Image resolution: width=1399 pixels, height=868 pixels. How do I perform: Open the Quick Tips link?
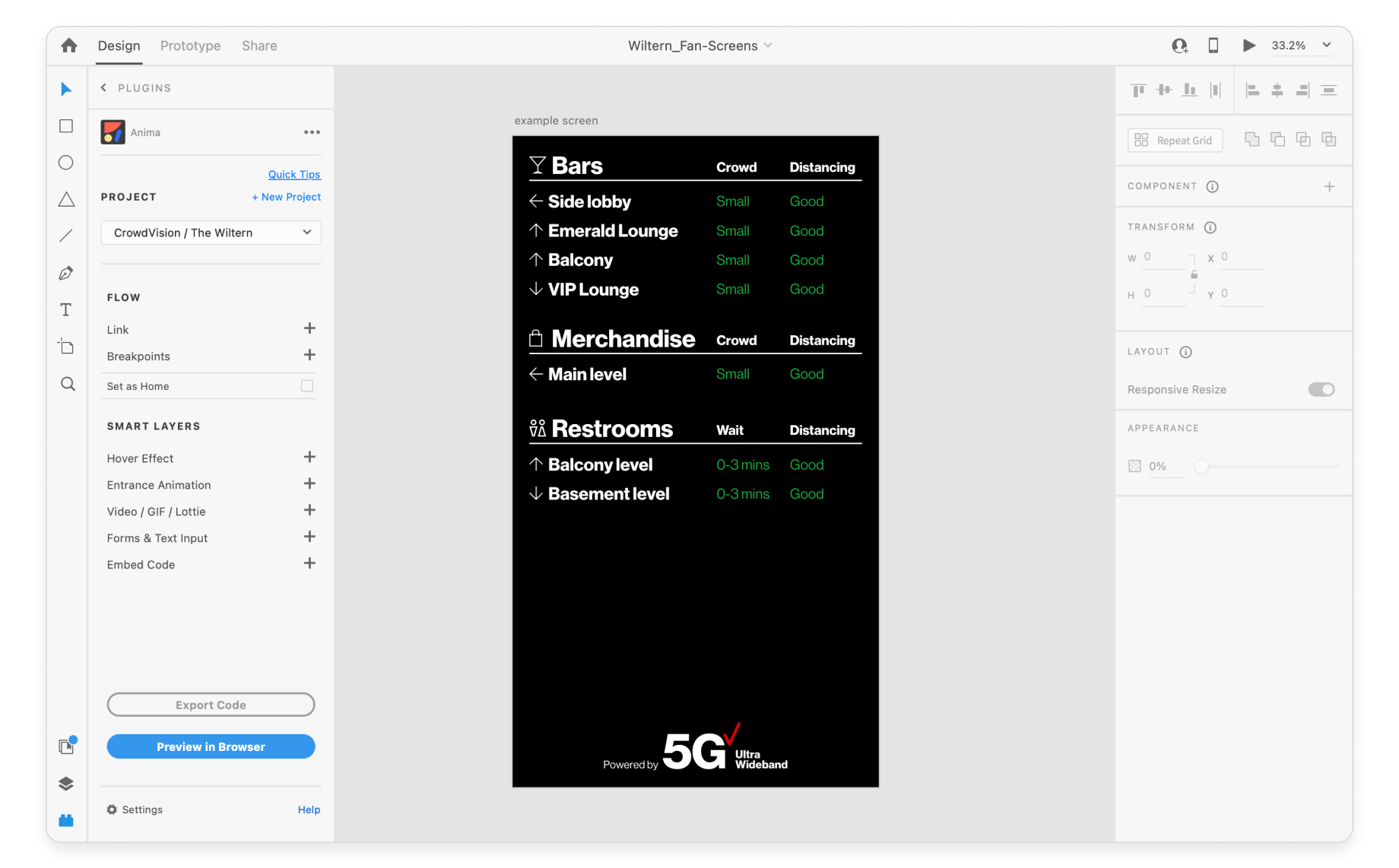coord(294,174)
